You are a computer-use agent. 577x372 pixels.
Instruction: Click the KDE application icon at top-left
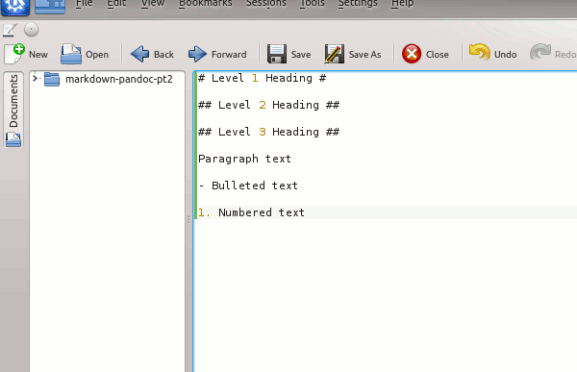pyautogui.click(x=15, y=7)
